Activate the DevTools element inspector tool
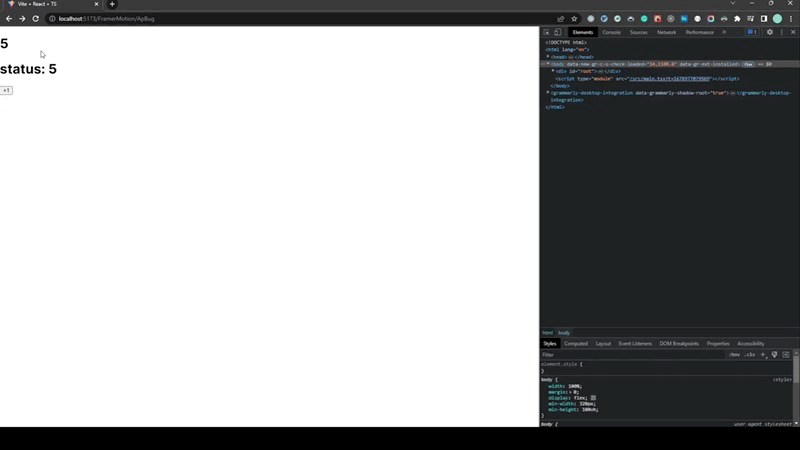This screenshot has width=800, height=450. click(546, 32)
